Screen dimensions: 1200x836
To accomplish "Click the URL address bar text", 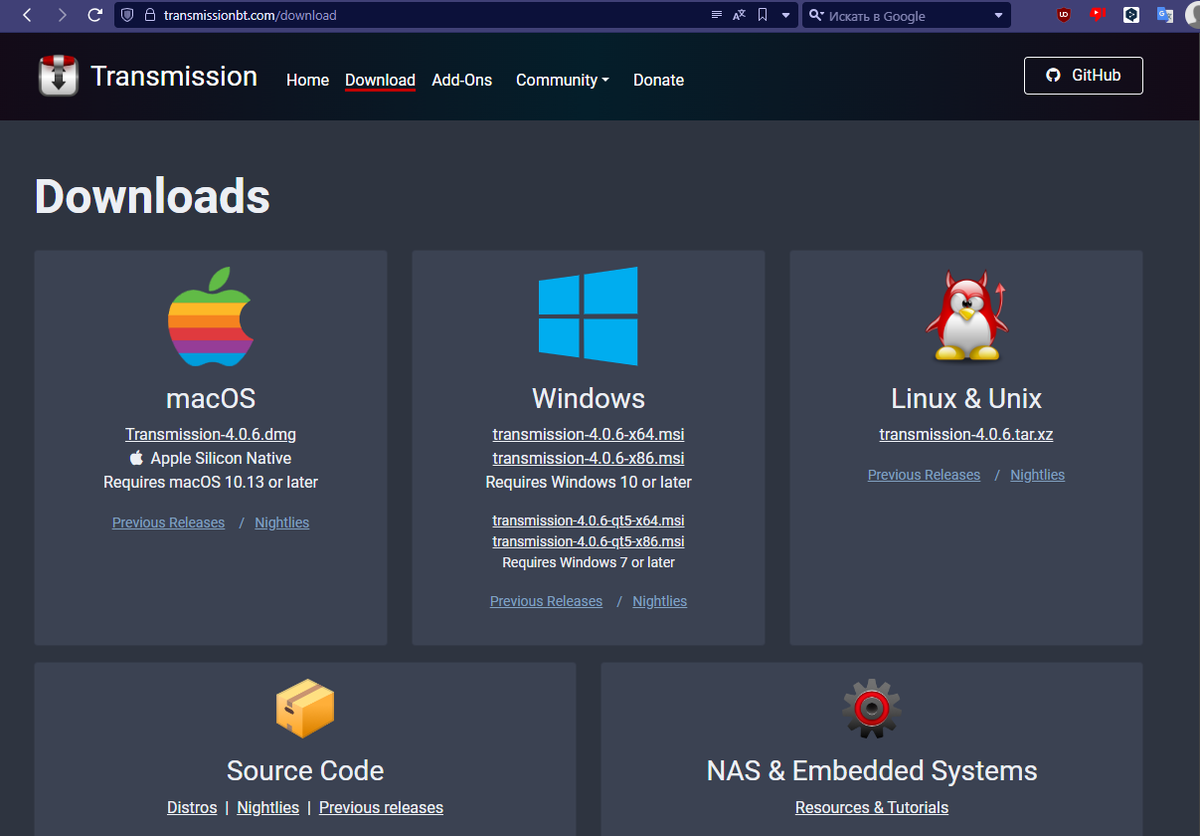I will 250,16.
